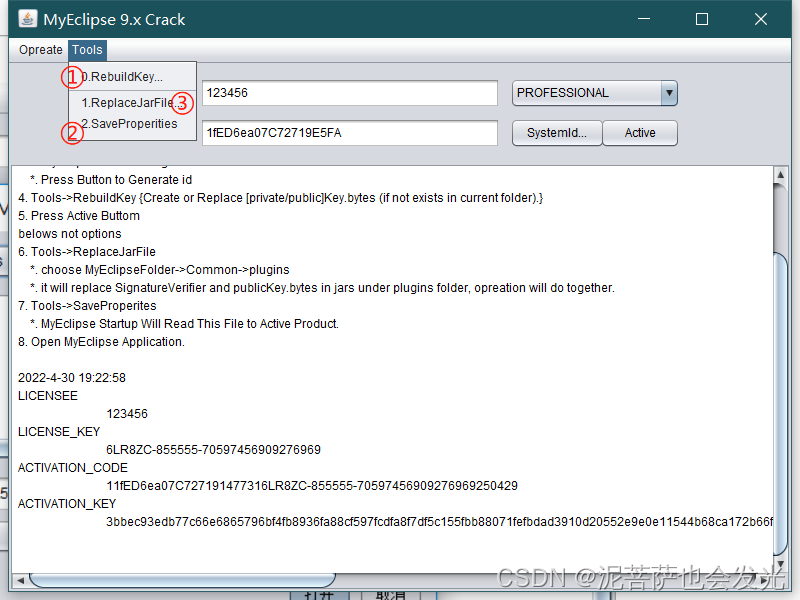Focus the system ID field 1fED6ea07C72719E5FA
The image size is (800, 600).
[x=349, y=133]
